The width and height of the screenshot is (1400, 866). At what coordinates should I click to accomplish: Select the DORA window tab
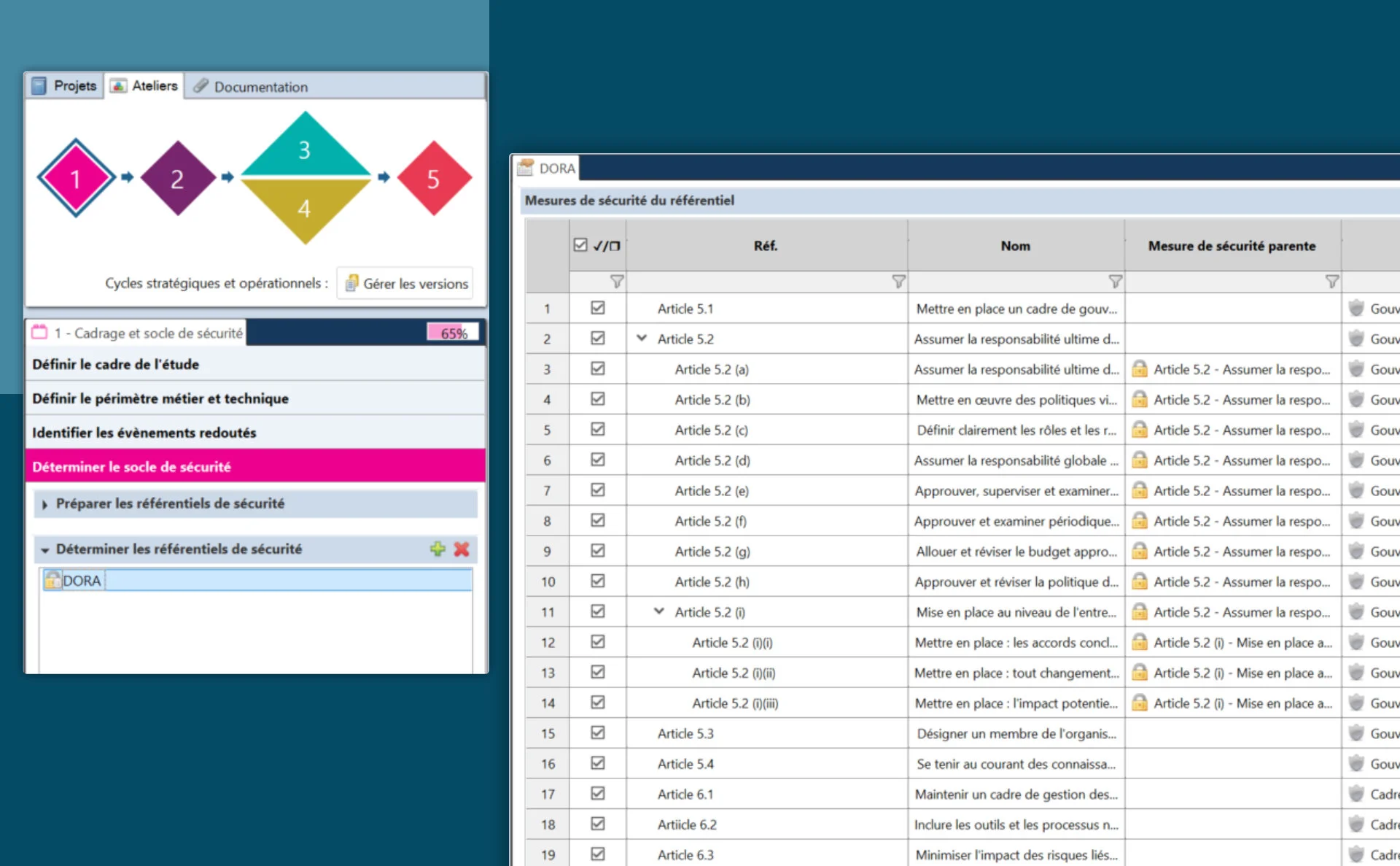click(547, 168)
